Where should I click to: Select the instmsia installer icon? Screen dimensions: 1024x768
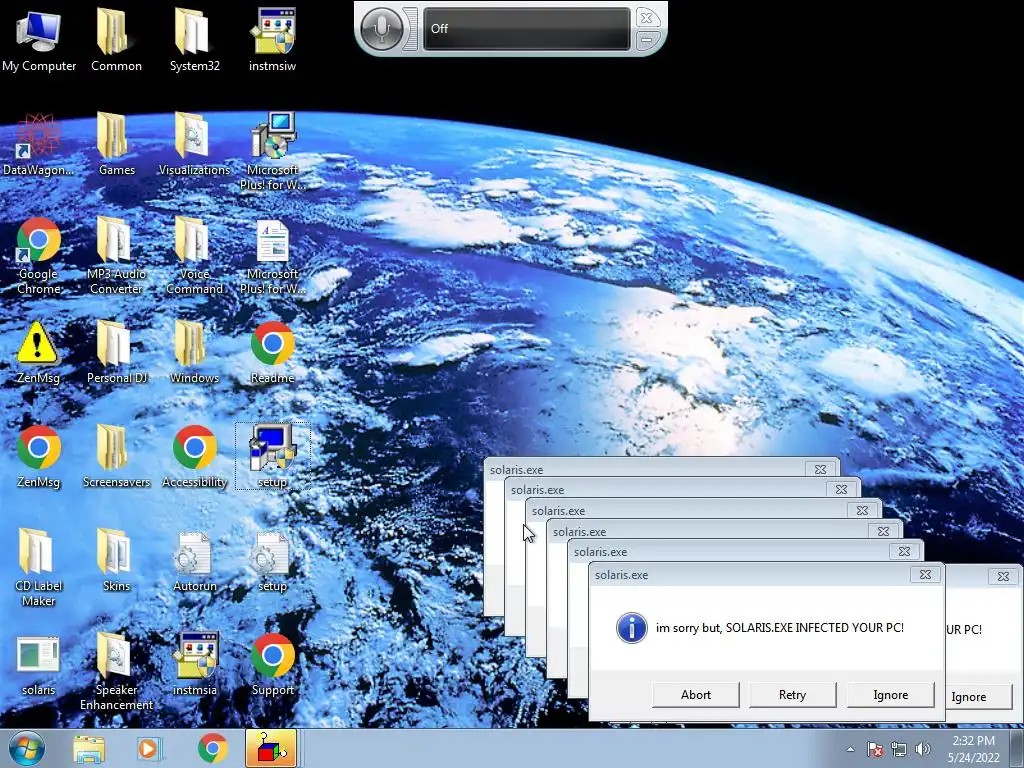194,665
